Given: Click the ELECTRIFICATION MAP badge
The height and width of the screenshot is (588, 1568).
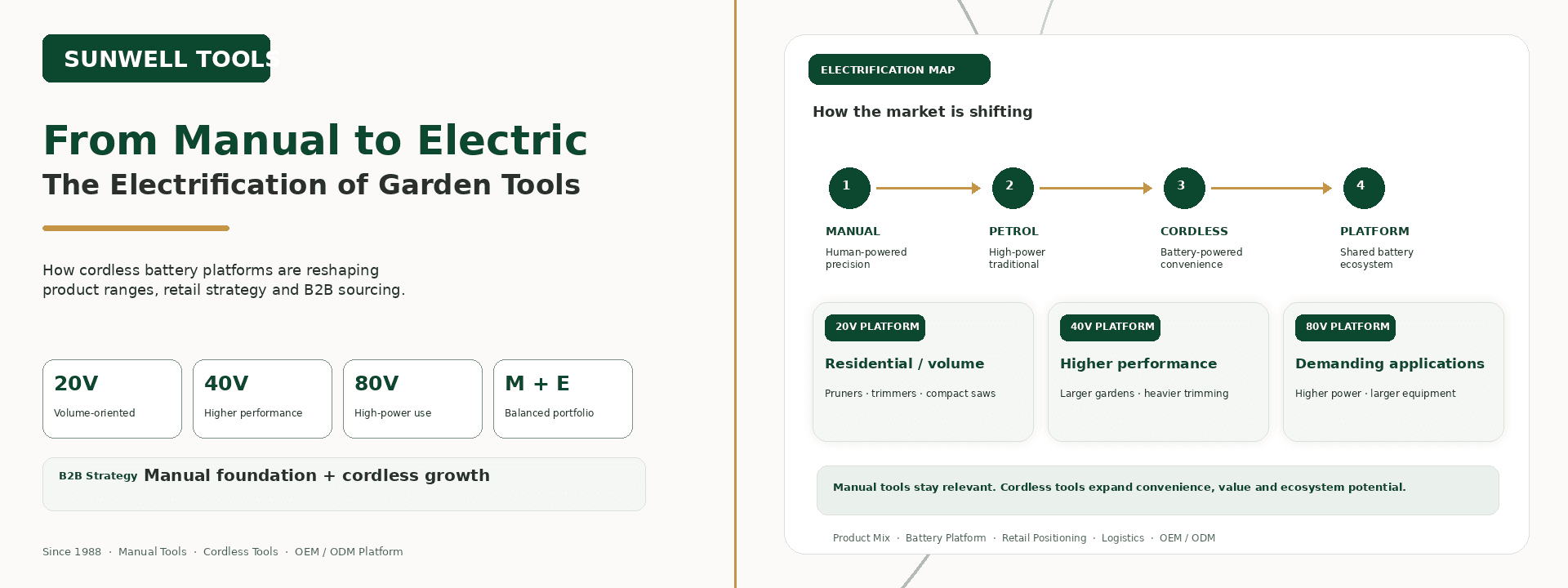Looking at the screenshot, I should point(899,69).
